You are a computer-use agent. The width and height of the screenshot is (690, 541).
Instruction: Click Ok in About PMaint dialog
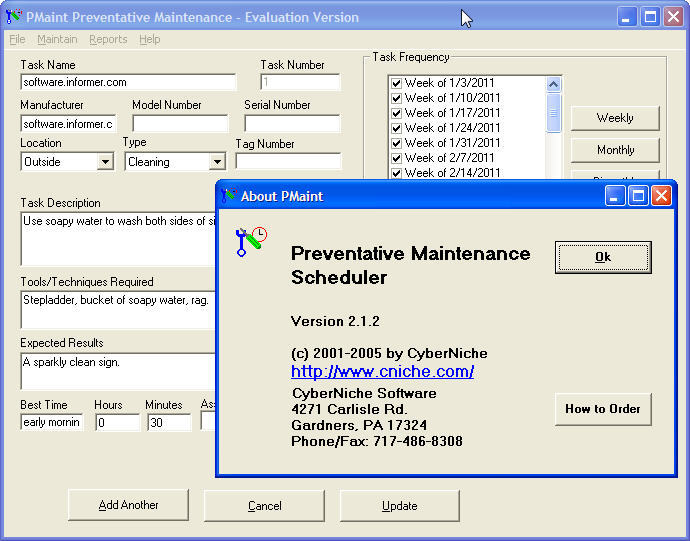[x=603, y=257]
